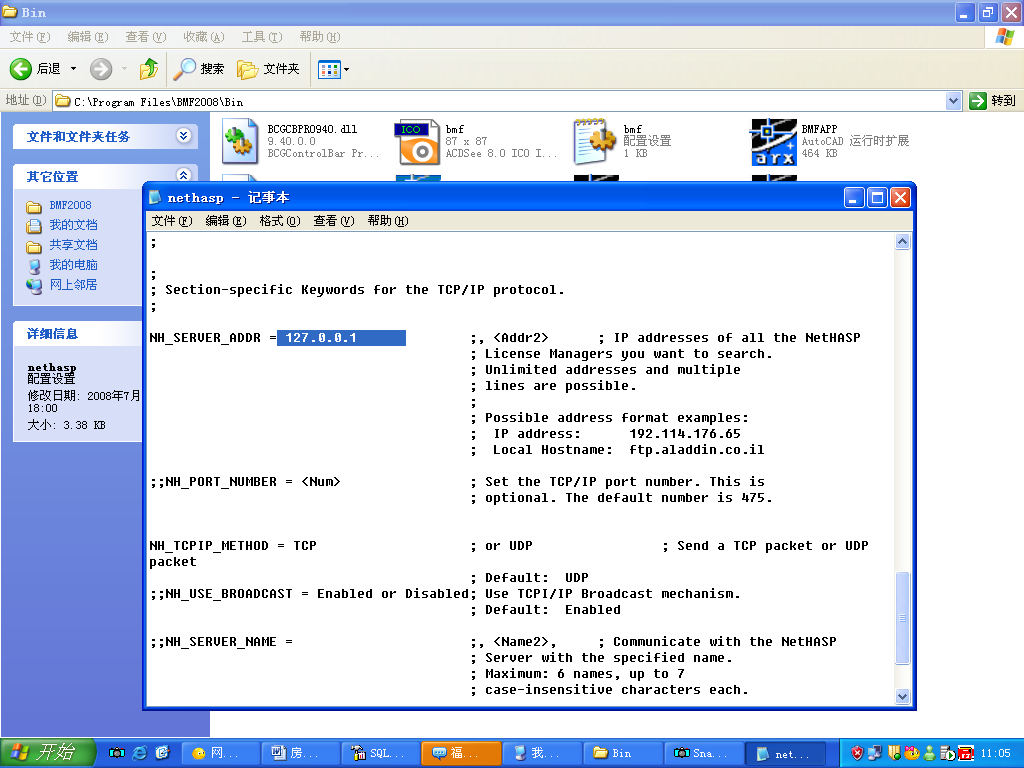This screenshot has height=768, width=1024.
Task: Click the camera icon in Quick Launch
Action: (117, 753)
